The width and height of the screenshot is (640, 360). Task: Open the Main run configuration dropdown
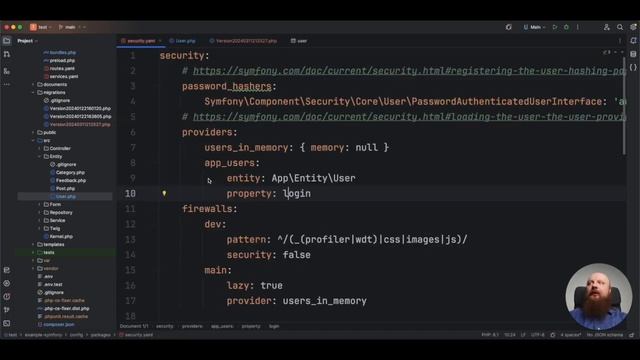(534, 27)
